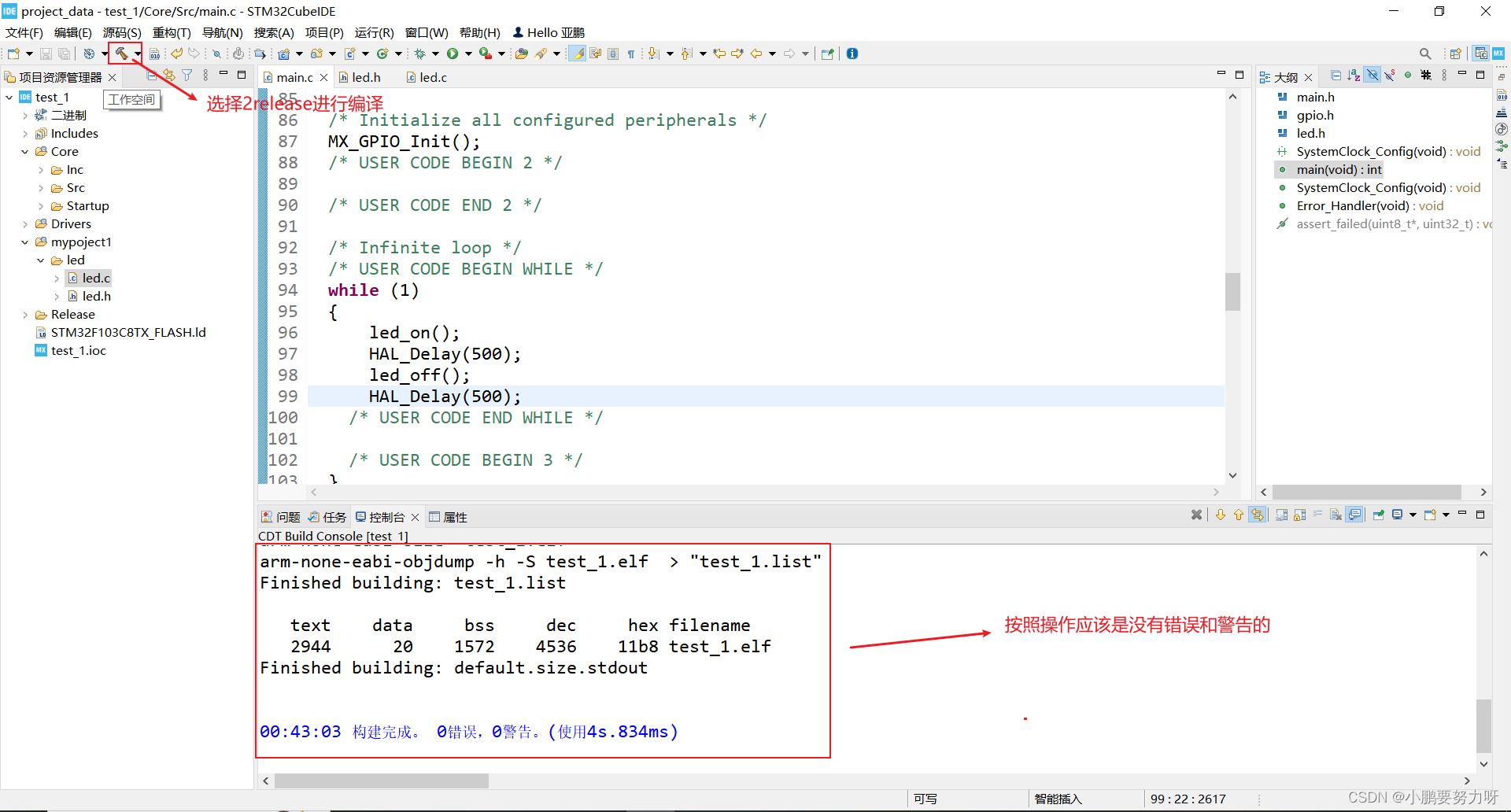This screenshot has width=1511, height=812.
Task: Click Hello 亚鹏 account link in menu bar
Action: [x=549, y=32]
